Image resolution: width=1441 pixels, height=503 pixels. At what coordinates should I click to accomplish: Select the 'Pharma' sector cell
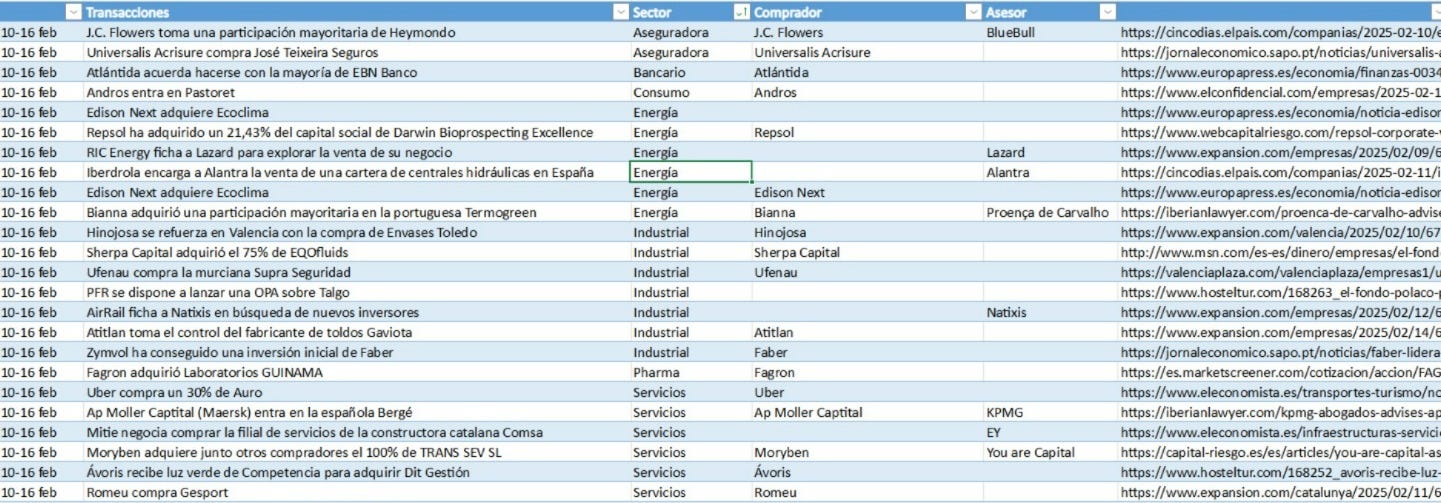coord(690,372)
